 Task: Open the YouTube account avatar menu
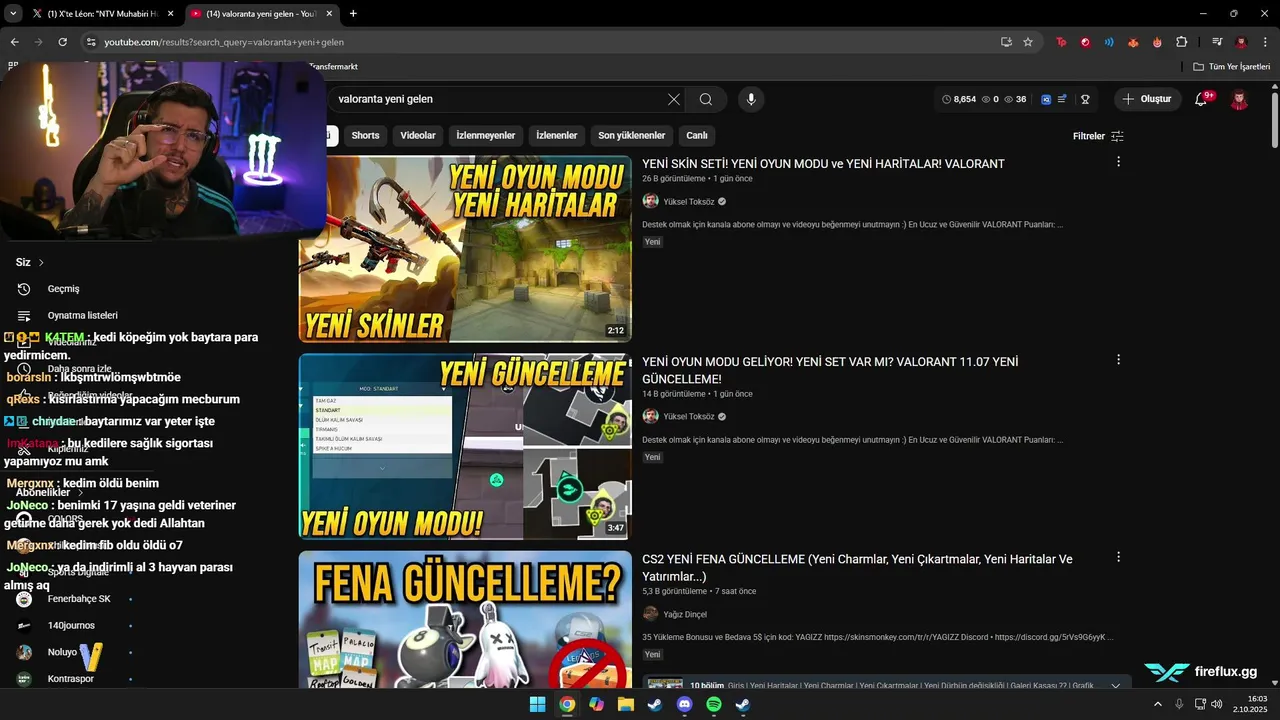tap(1239, 99)
